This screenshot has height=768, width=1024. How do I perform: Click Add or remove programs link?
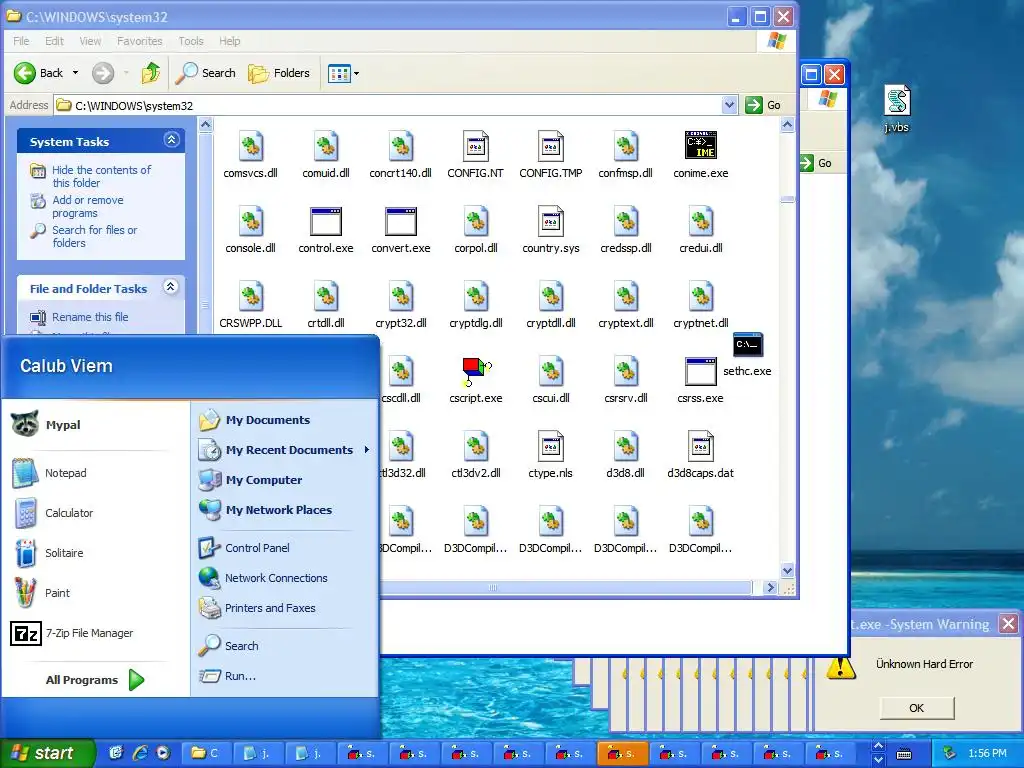(x=88, y=206)
